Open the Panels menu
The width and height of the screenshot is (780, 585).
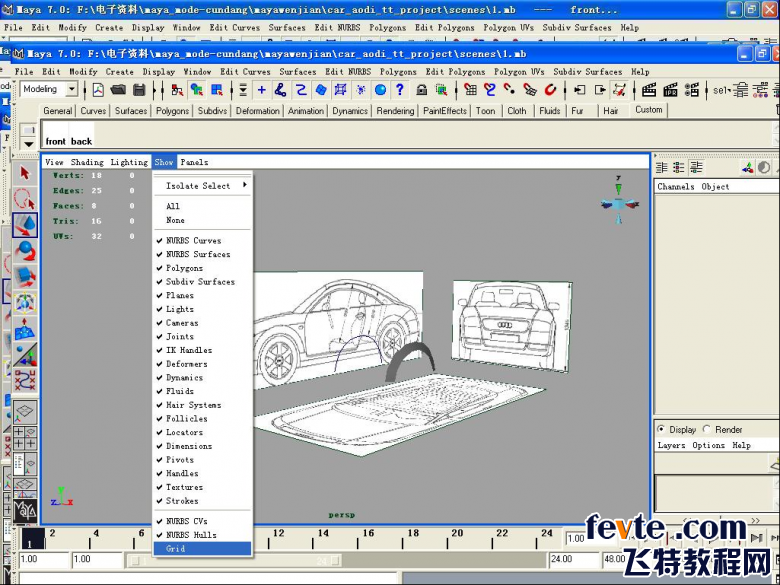[194, 162]
